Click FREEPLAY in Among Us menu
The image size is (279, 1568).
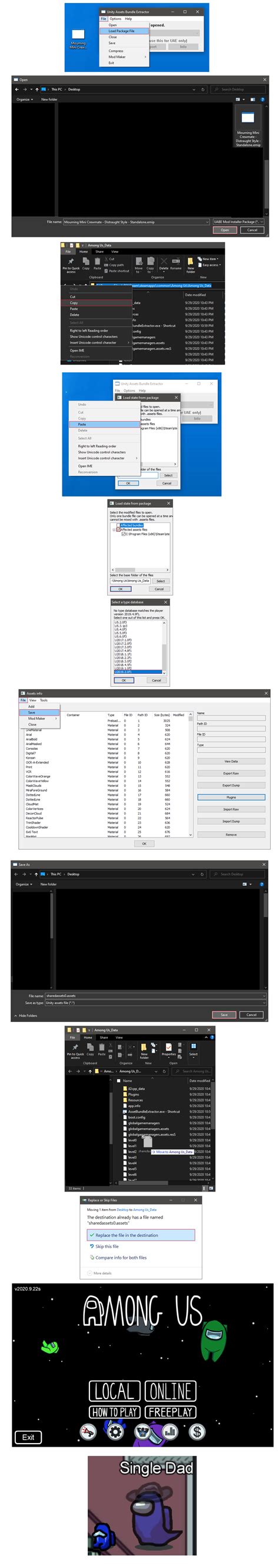click(x=170, y=1411)
